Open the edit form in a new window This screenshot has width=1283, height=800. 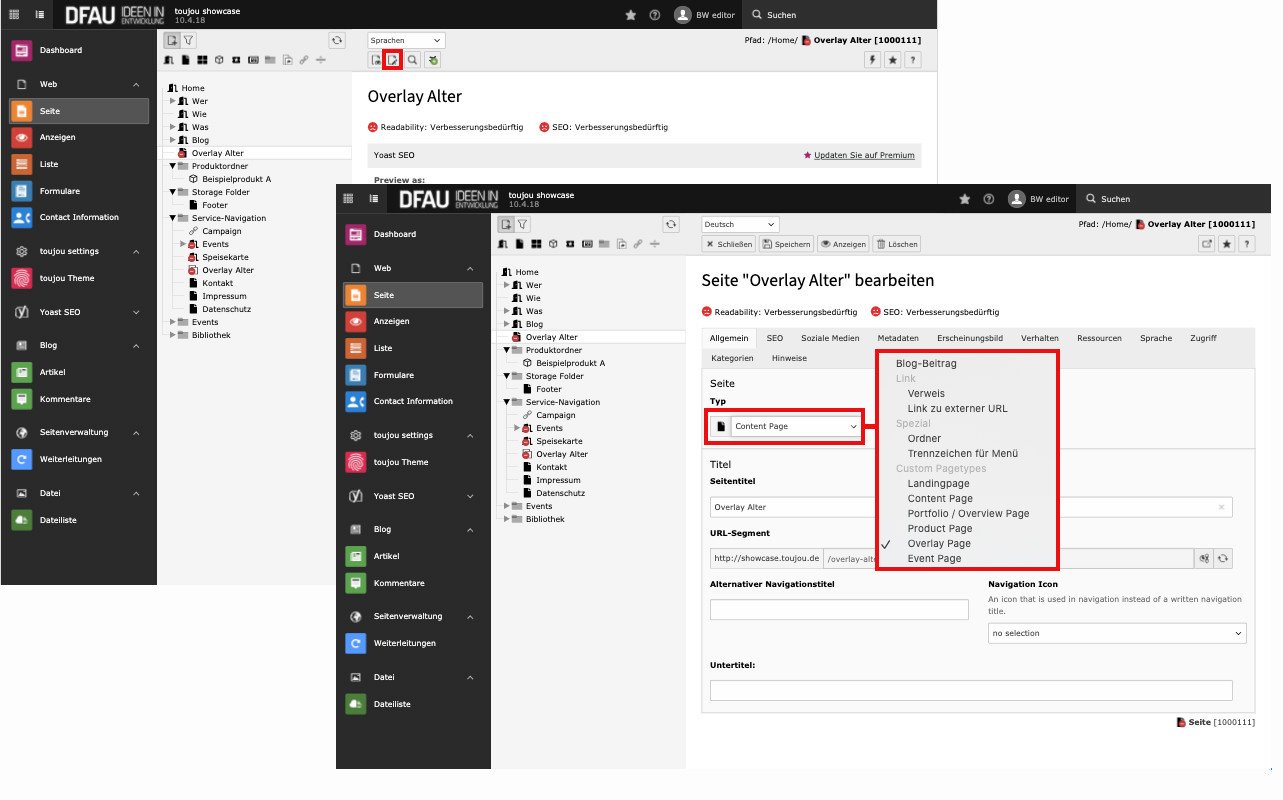pos(1207,244)
